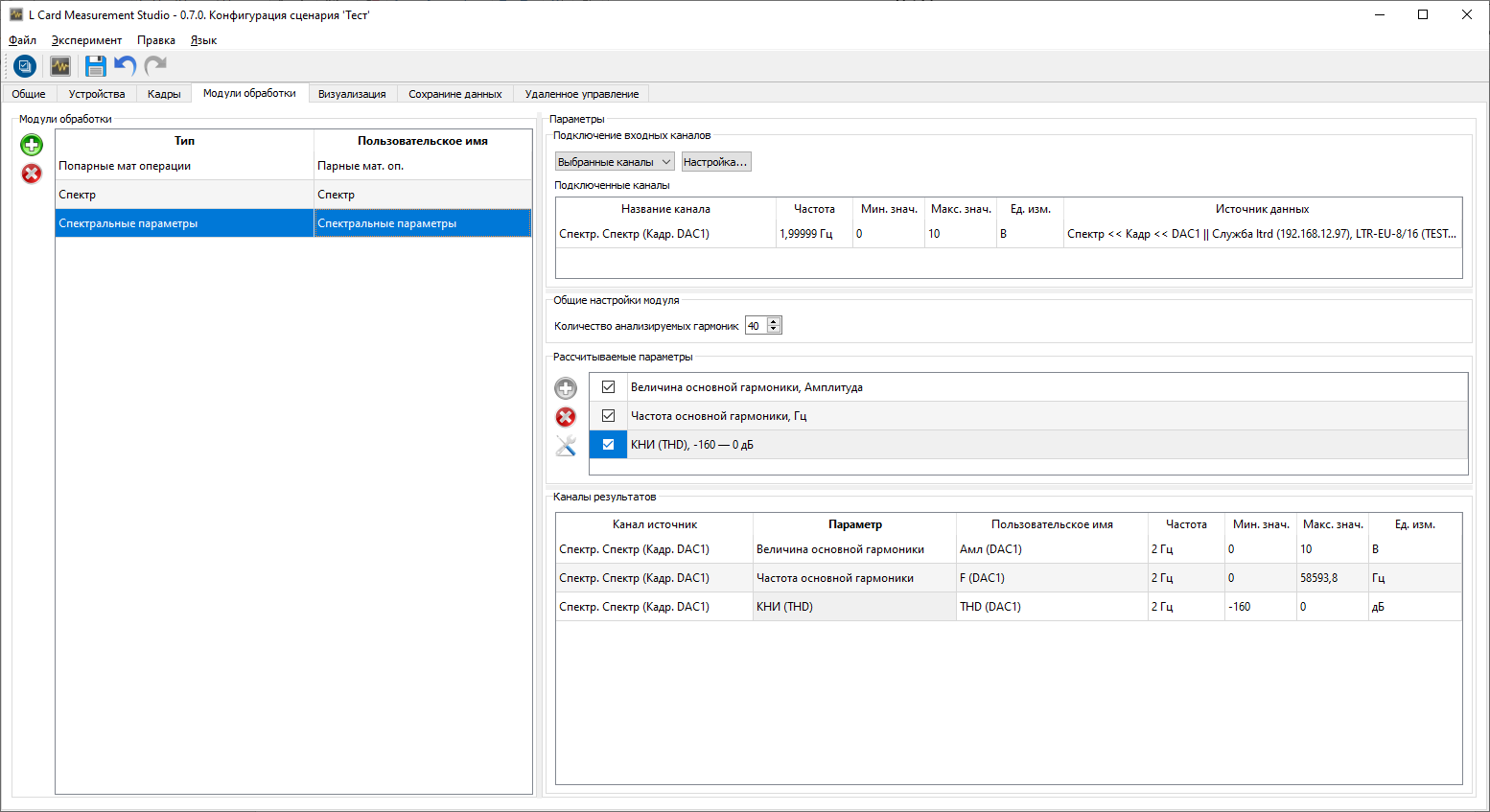Decrease the analyzed harmonics count by one
1490x812 pixels.
click(x=774, y=330)
